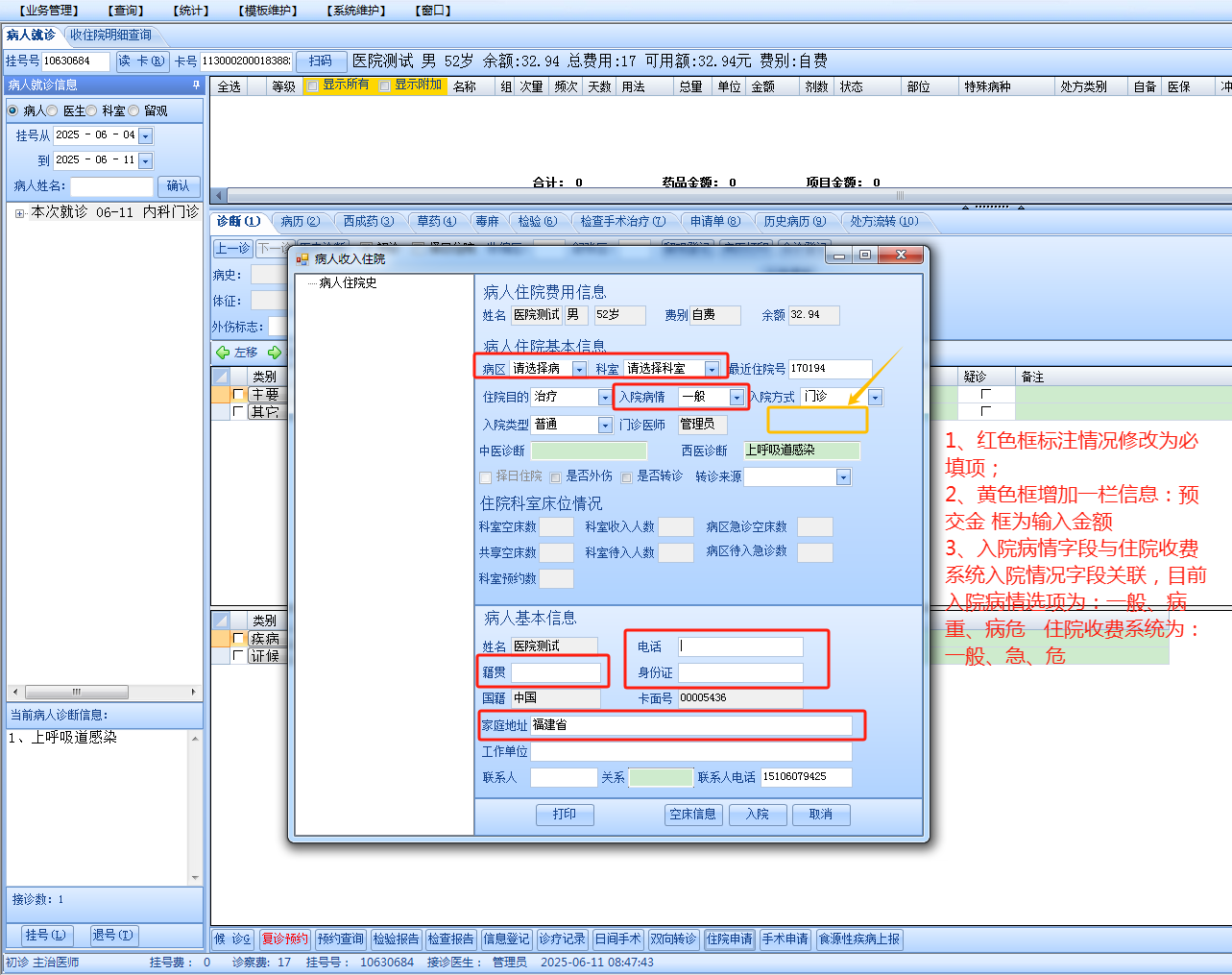
Task: Click the 读卡 button
Action: 141,61
